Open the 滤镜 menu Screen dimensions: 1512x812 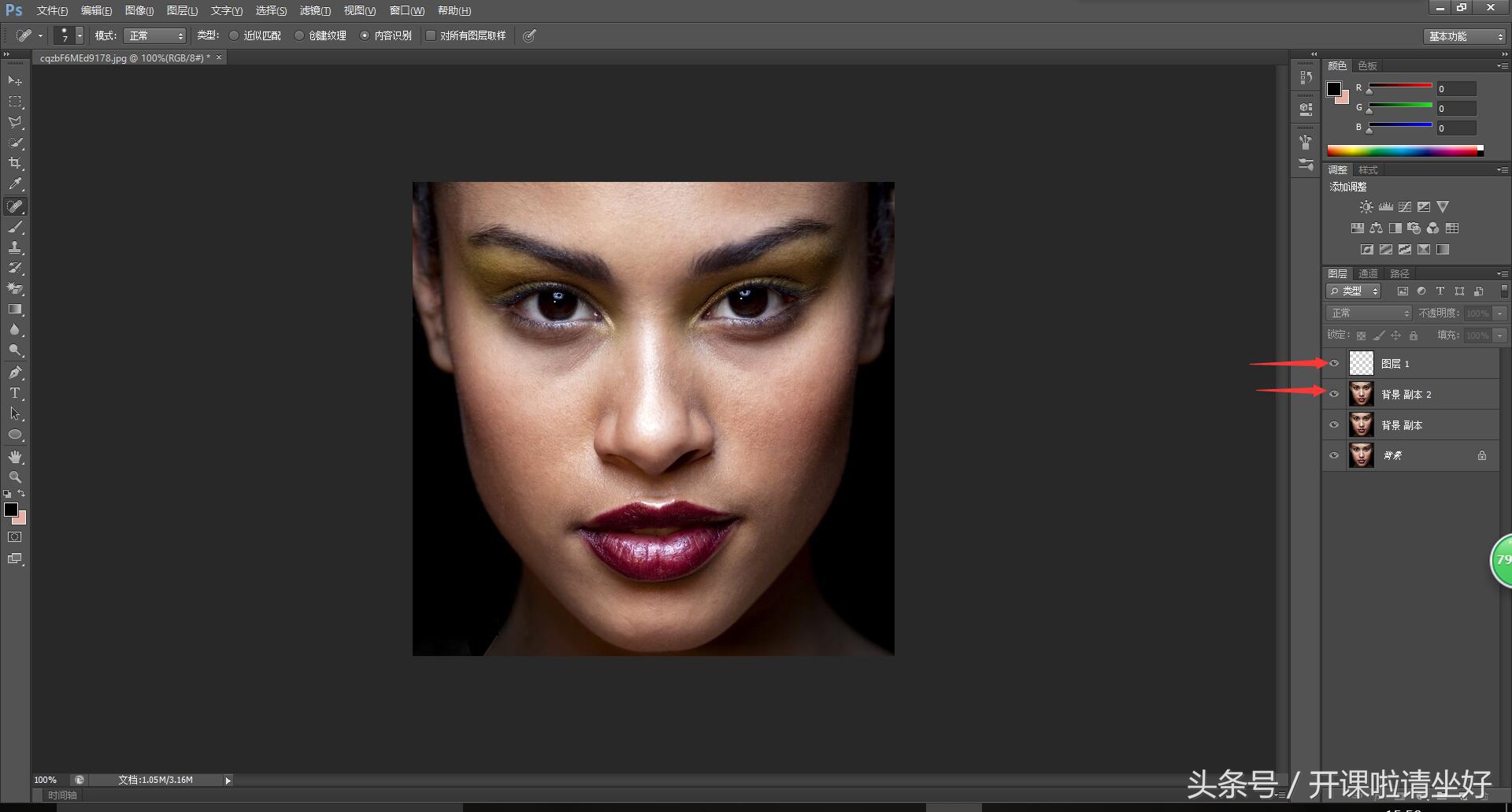click(x=314, y=10)
